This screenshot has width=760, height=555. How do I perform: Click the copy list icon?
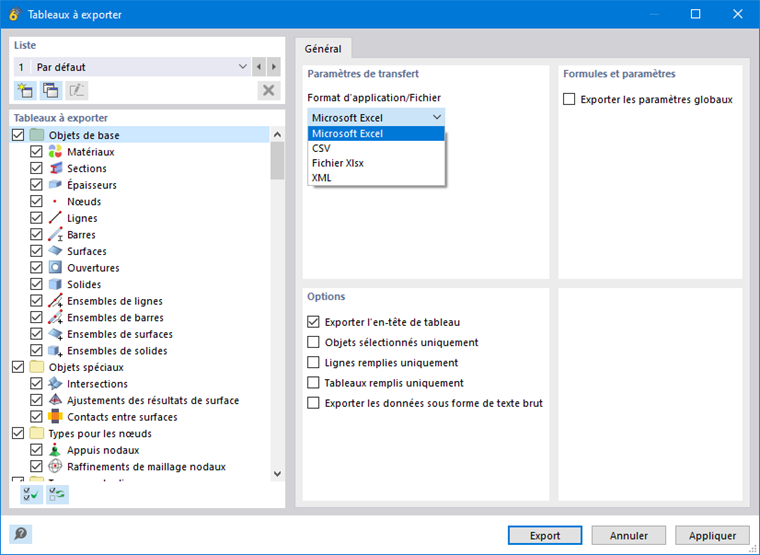coord(51,91)
